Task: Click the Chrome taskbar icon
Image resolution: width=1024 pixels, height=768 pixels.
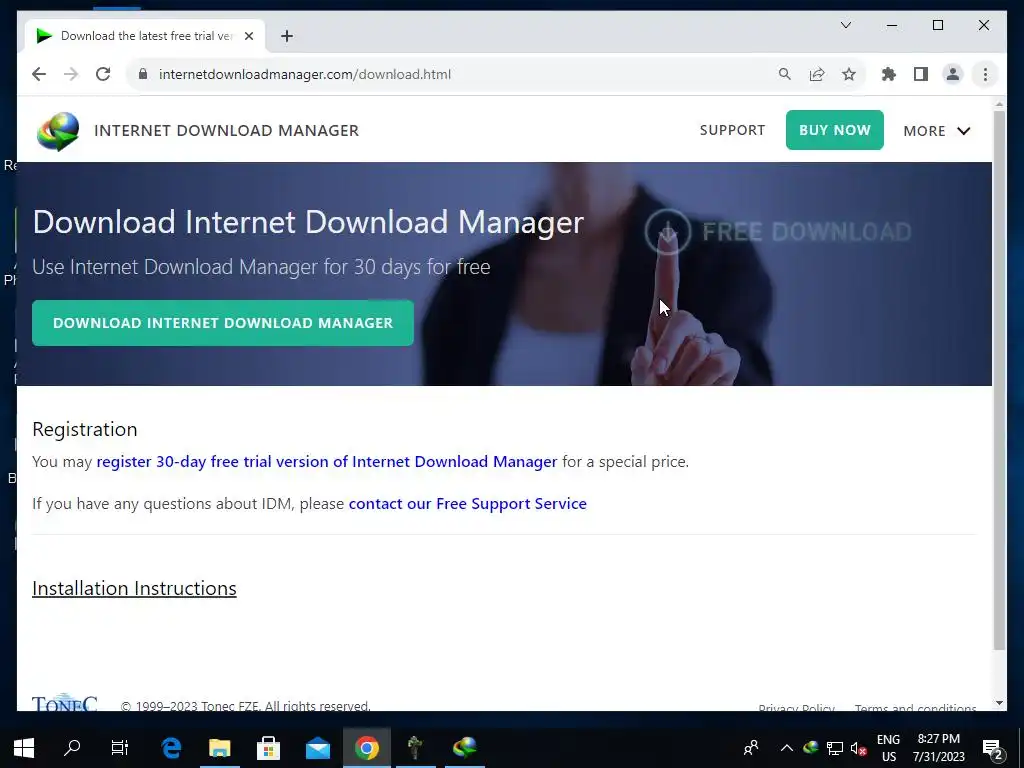Action: [x=366, y=748]
